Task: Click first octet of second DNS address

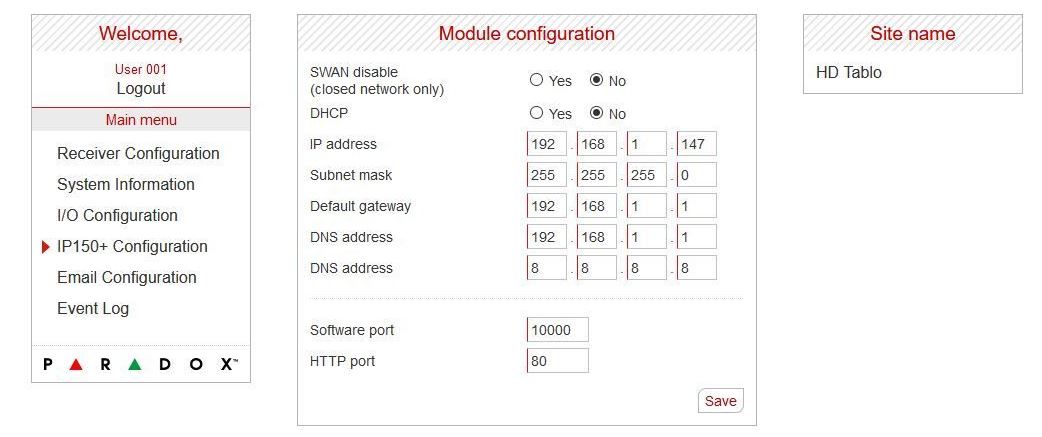Action: 547,268
